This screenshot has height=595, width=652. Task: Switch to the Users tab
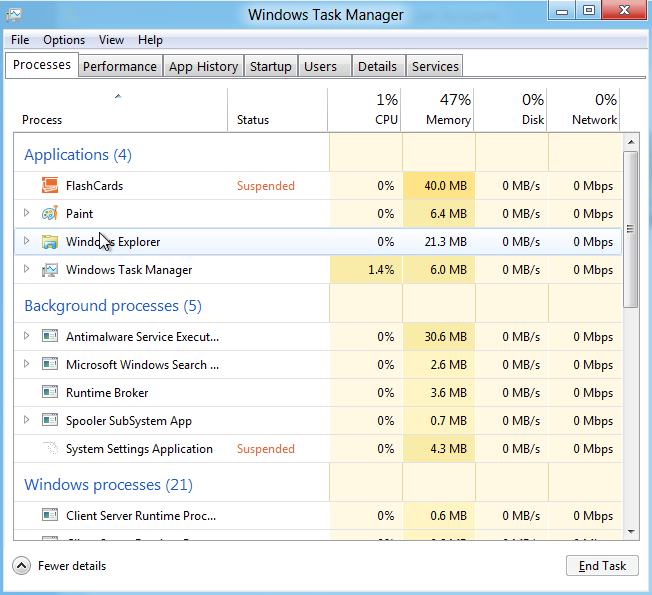325,67
